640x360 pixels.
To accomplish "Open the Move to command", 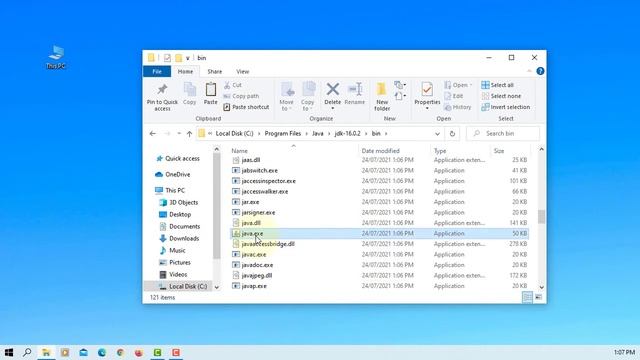I will (287, 97).
